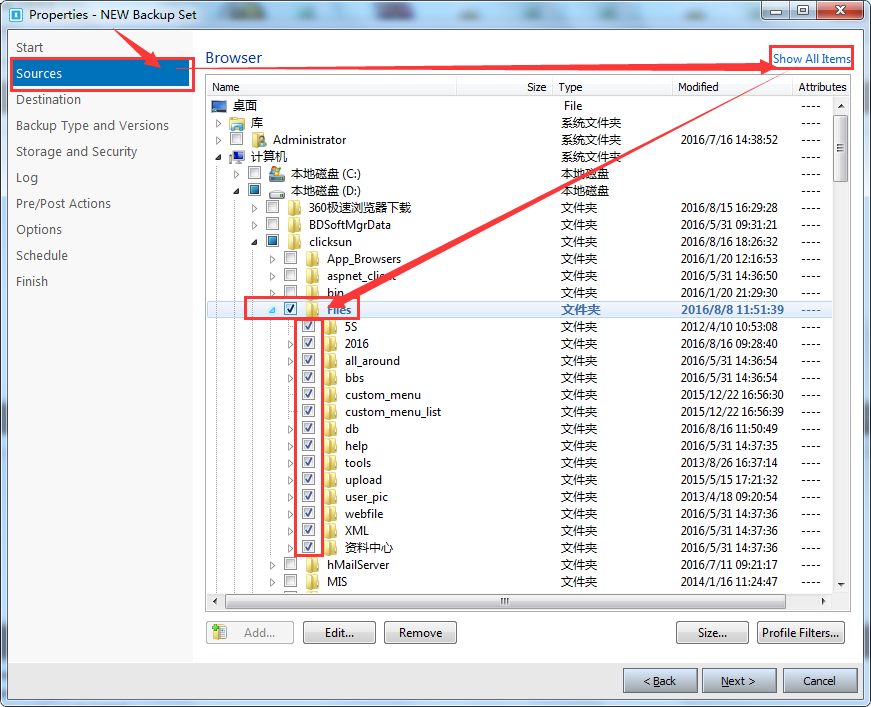This screenshot has height=707, width=871.
Task: Collapse the clicksun folder tree node
Action: tap(255, 242)
